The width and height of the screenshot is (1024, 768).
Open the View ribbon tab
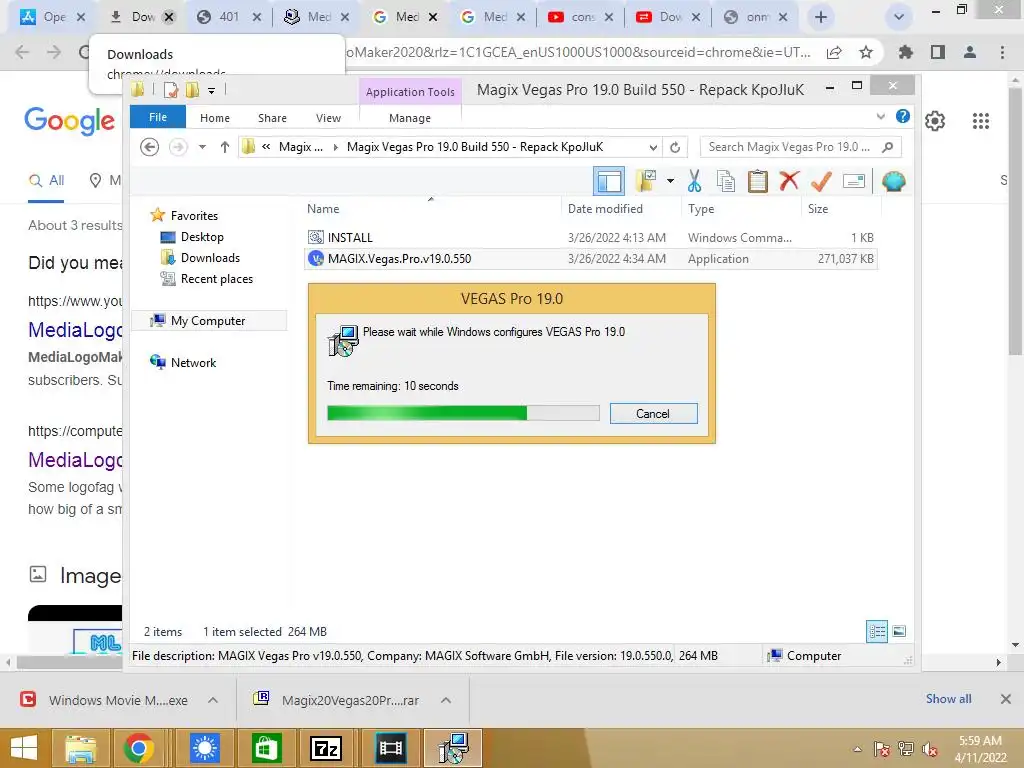click(x=328, y=118)
